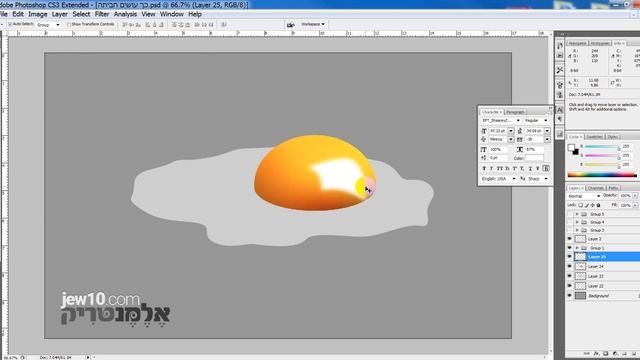Click the horizontal scale field

click(534, 149)
